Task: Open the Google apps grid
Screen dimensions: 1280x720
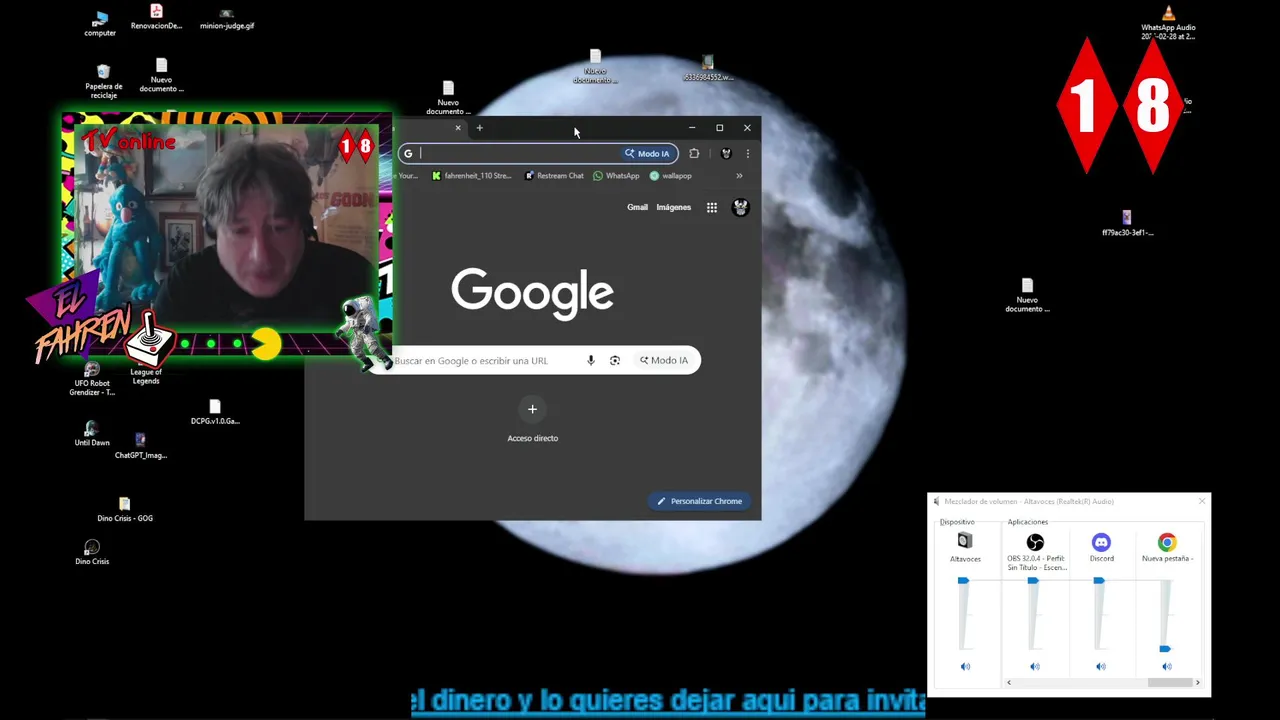Action: (x=712, y=207)
